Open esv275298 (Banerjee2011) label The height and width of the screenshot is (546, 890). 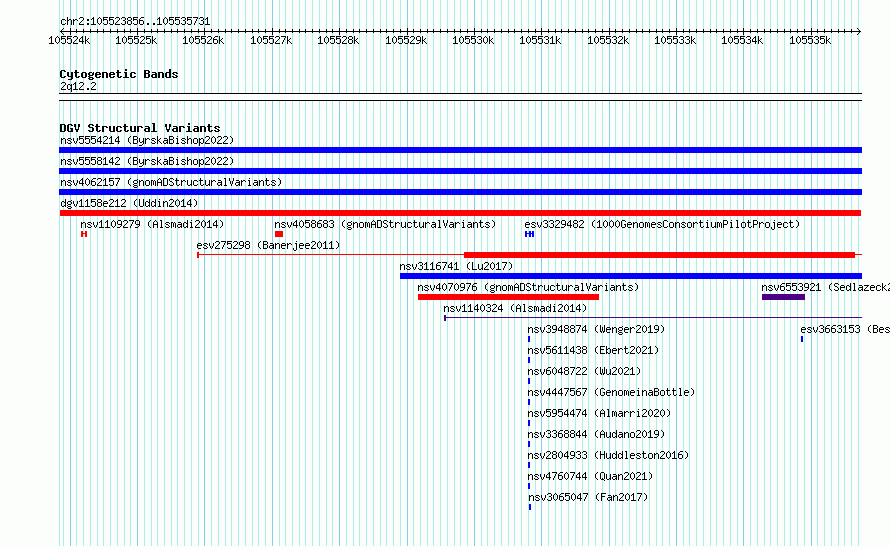[268, 245]
